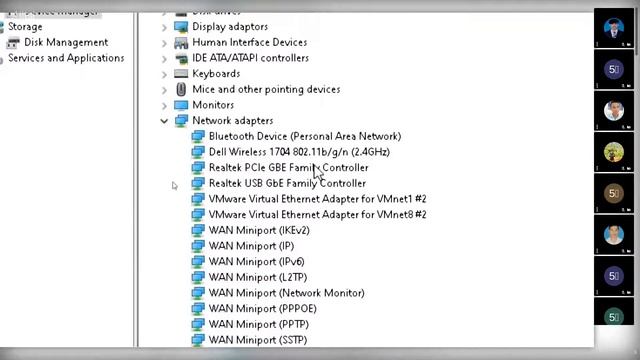
Task: Select WAN Miniport (PPPOE) entry
Action: 263,309
